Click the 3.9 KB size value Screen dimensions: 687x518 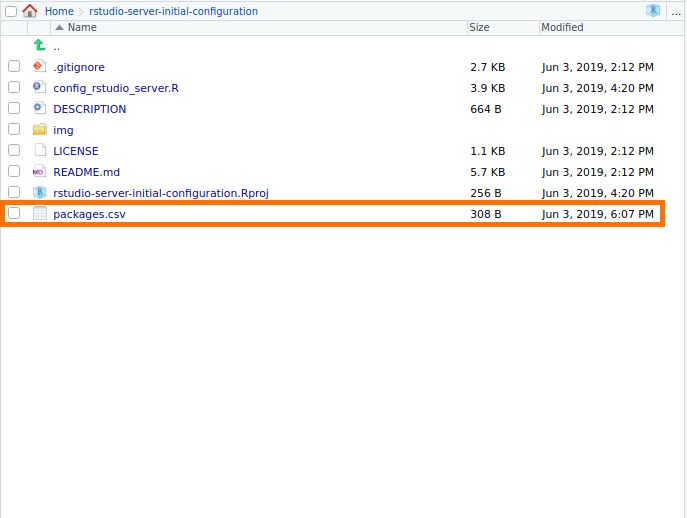pos(488,88)
